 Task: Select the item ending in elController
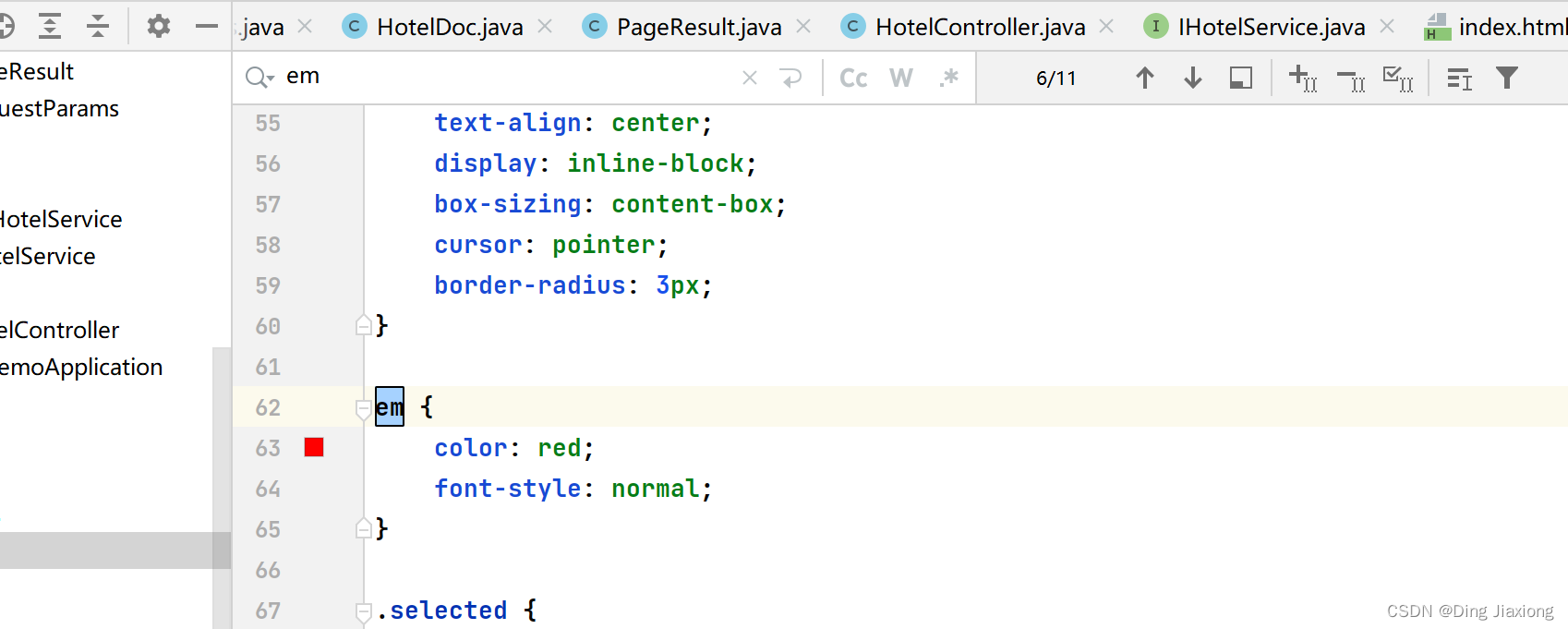coord(60,330)
